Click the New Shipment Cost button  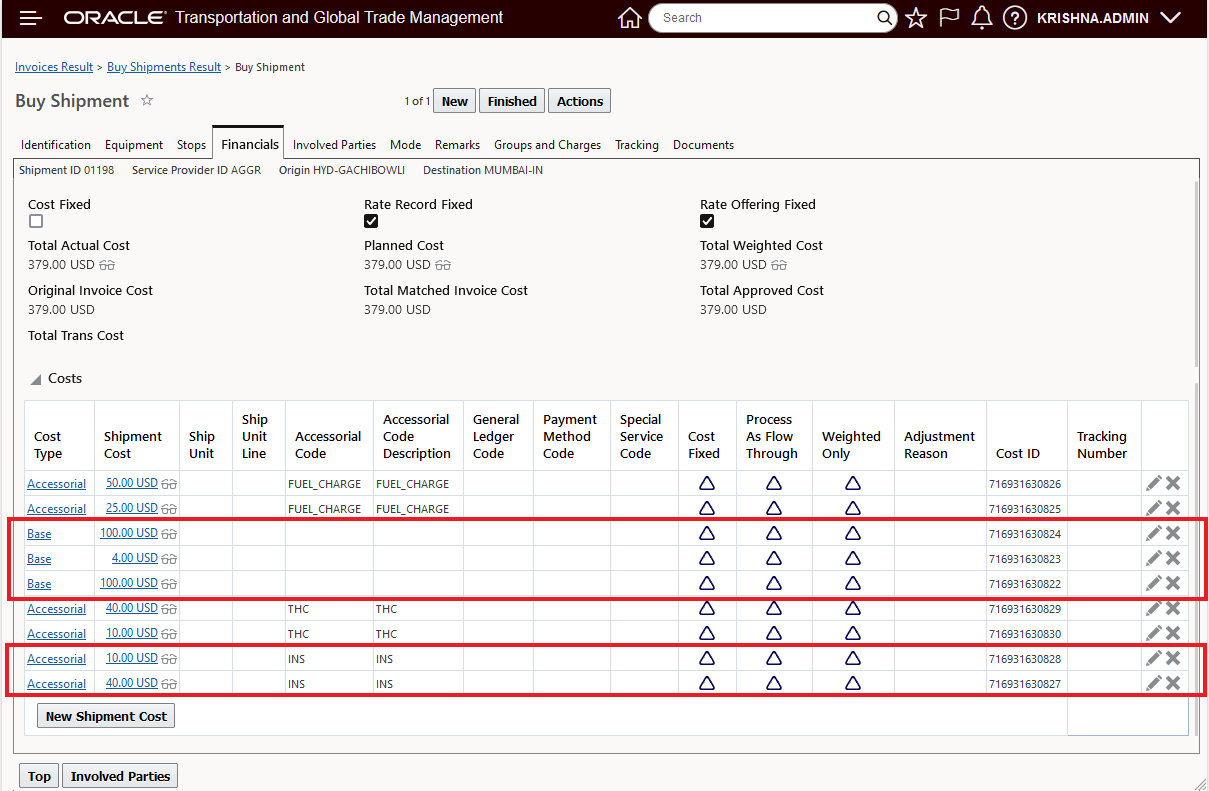click(x=106, y=716)
